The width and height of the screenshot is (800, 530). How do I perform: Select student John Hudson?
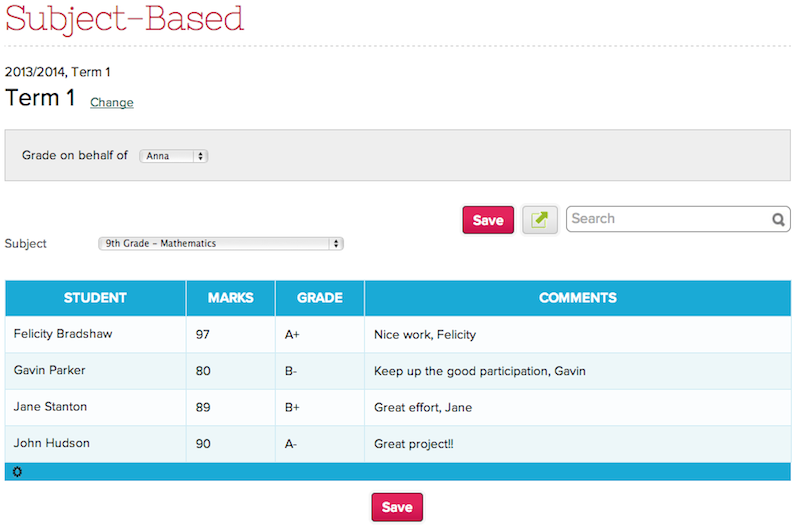click(52, 443)
